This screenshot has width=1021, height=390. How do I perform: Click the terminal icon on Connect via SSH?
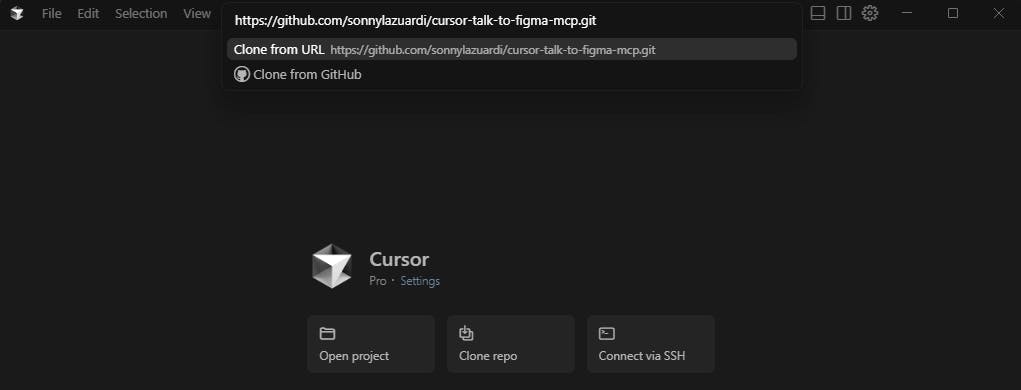click(607, 333)
